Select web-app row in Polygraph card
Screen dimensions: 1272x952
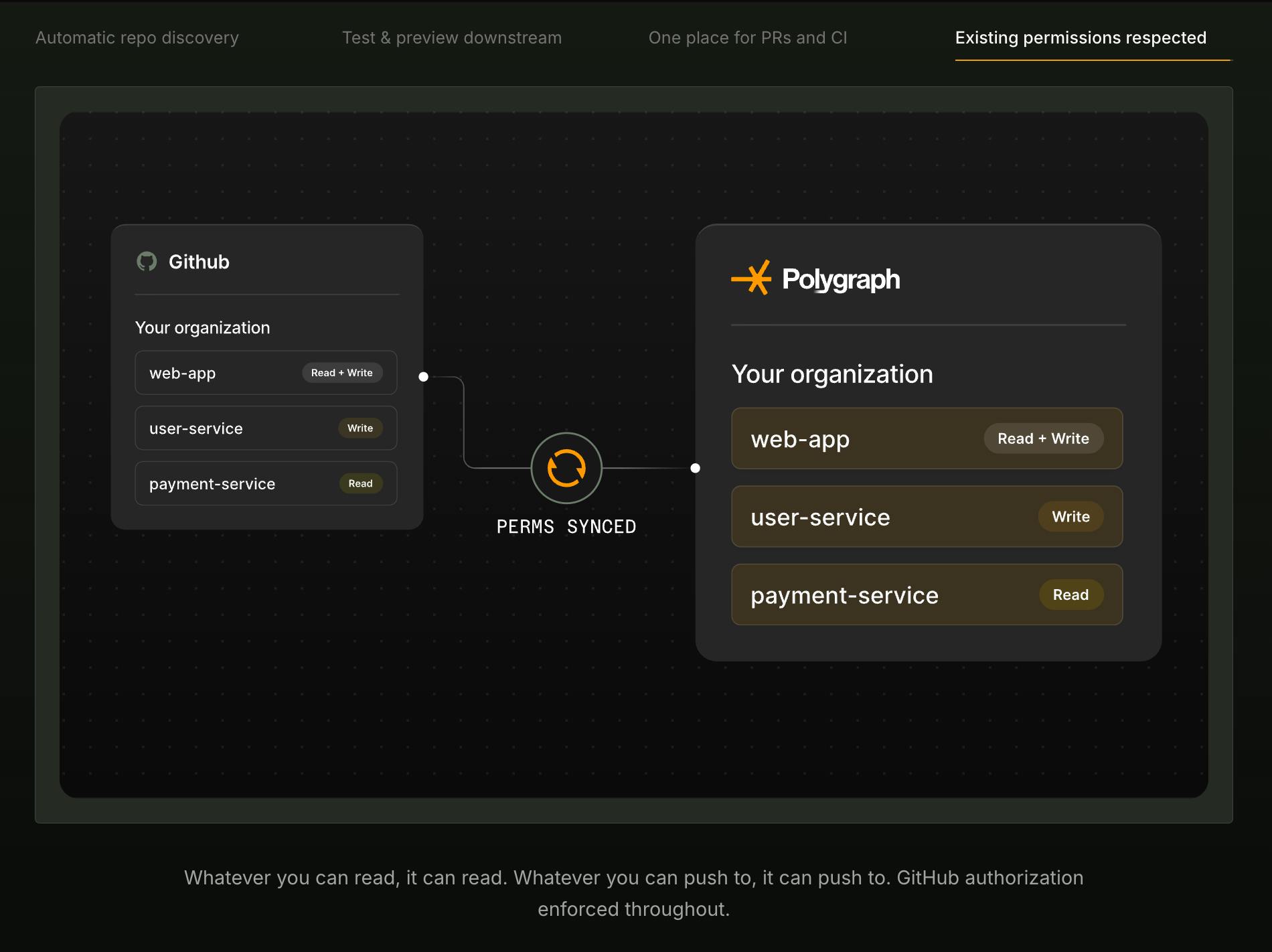(x=927, y=439)
